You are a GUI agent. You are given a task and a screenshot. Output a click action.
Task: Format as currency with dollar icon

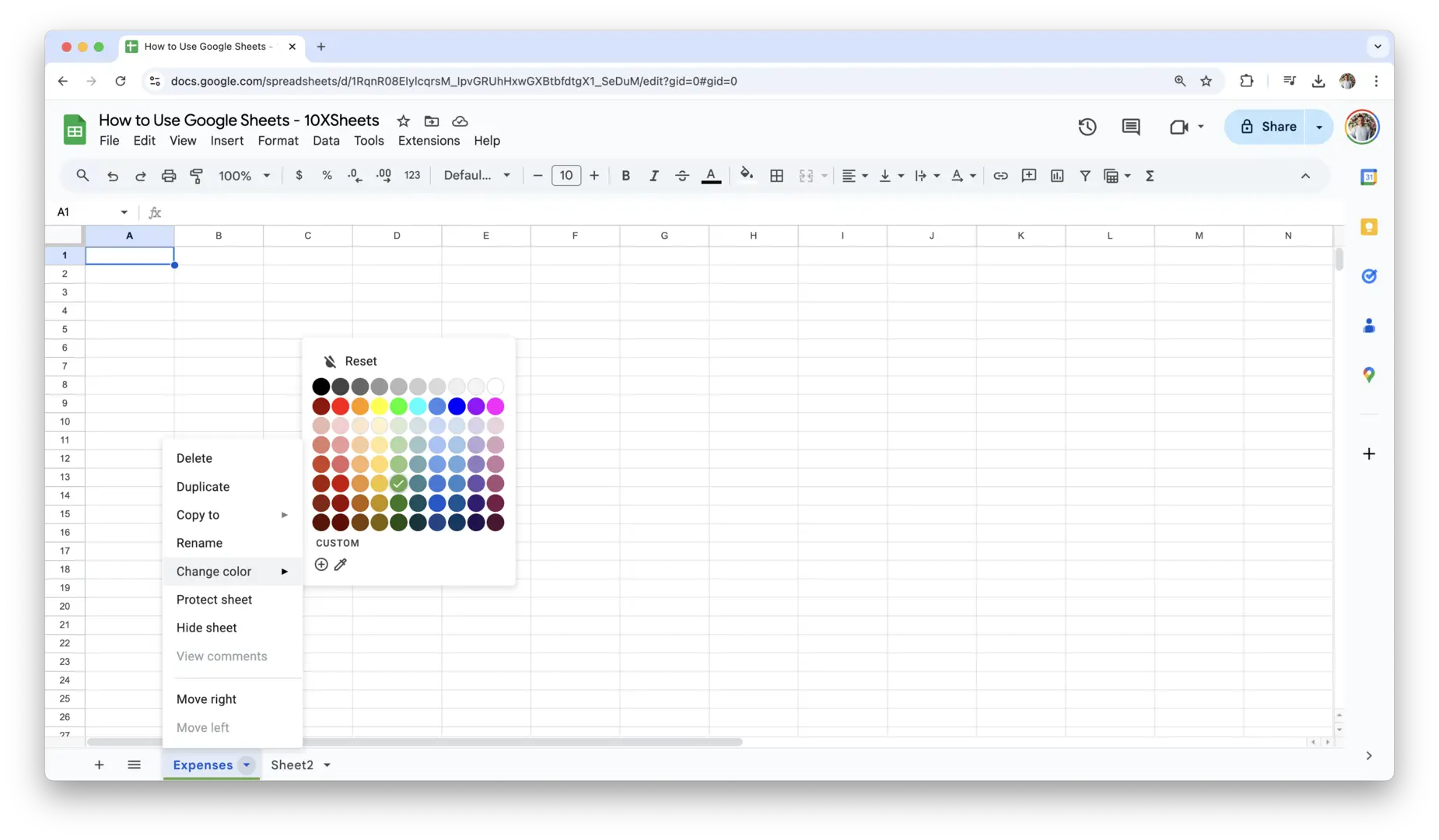[299, 176]
